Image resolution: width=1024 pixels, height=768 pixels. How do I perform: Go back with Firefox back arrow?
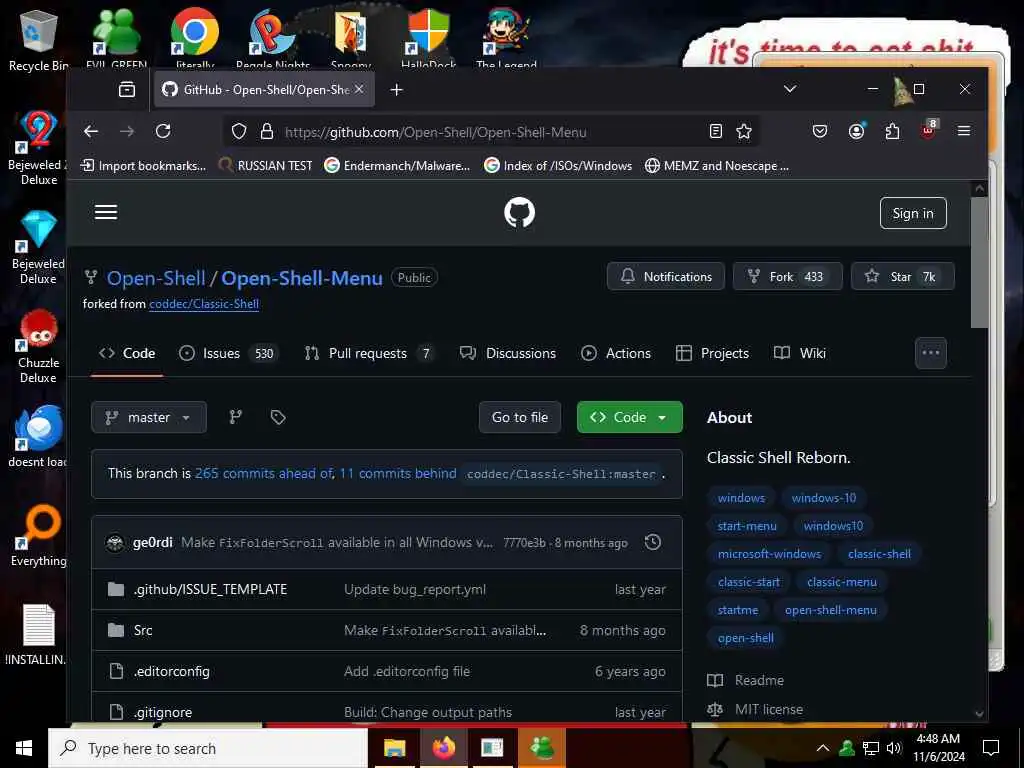point(91,131)
